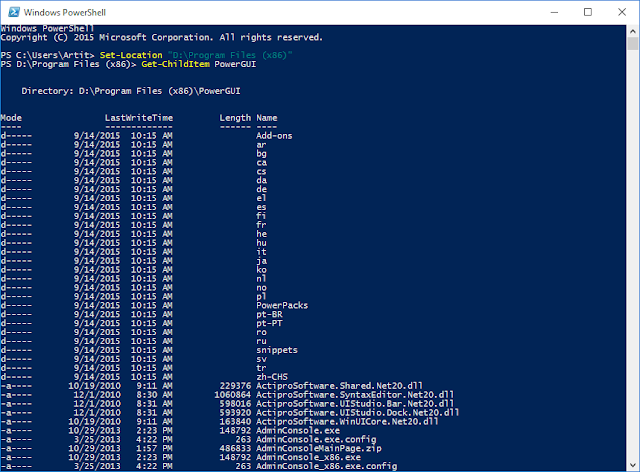Click the bg directory name
The image size is (640, 472).
point(262,154)
